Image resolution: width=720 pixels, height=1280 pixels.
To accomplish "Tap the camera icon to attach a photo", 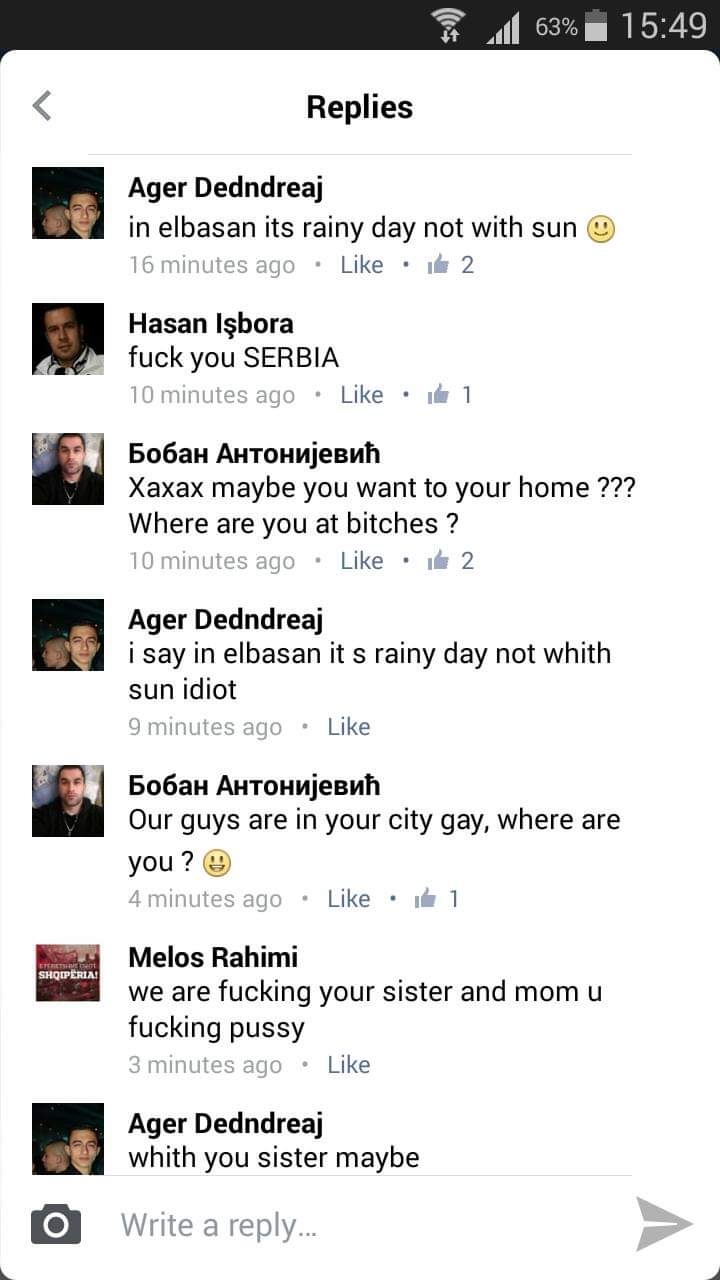I will click(x=55, y=1223).
